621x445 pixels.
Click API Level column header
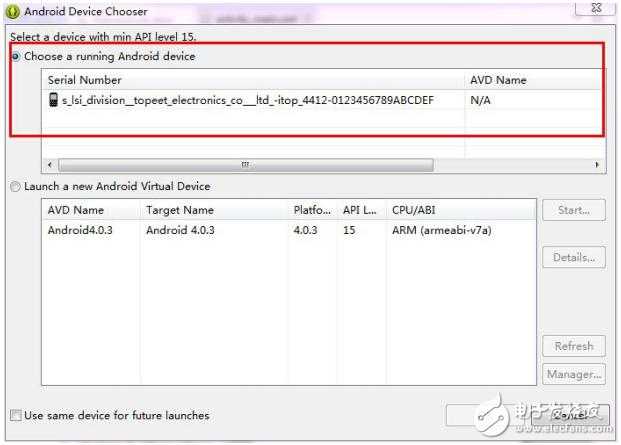(x=361, y=210)
